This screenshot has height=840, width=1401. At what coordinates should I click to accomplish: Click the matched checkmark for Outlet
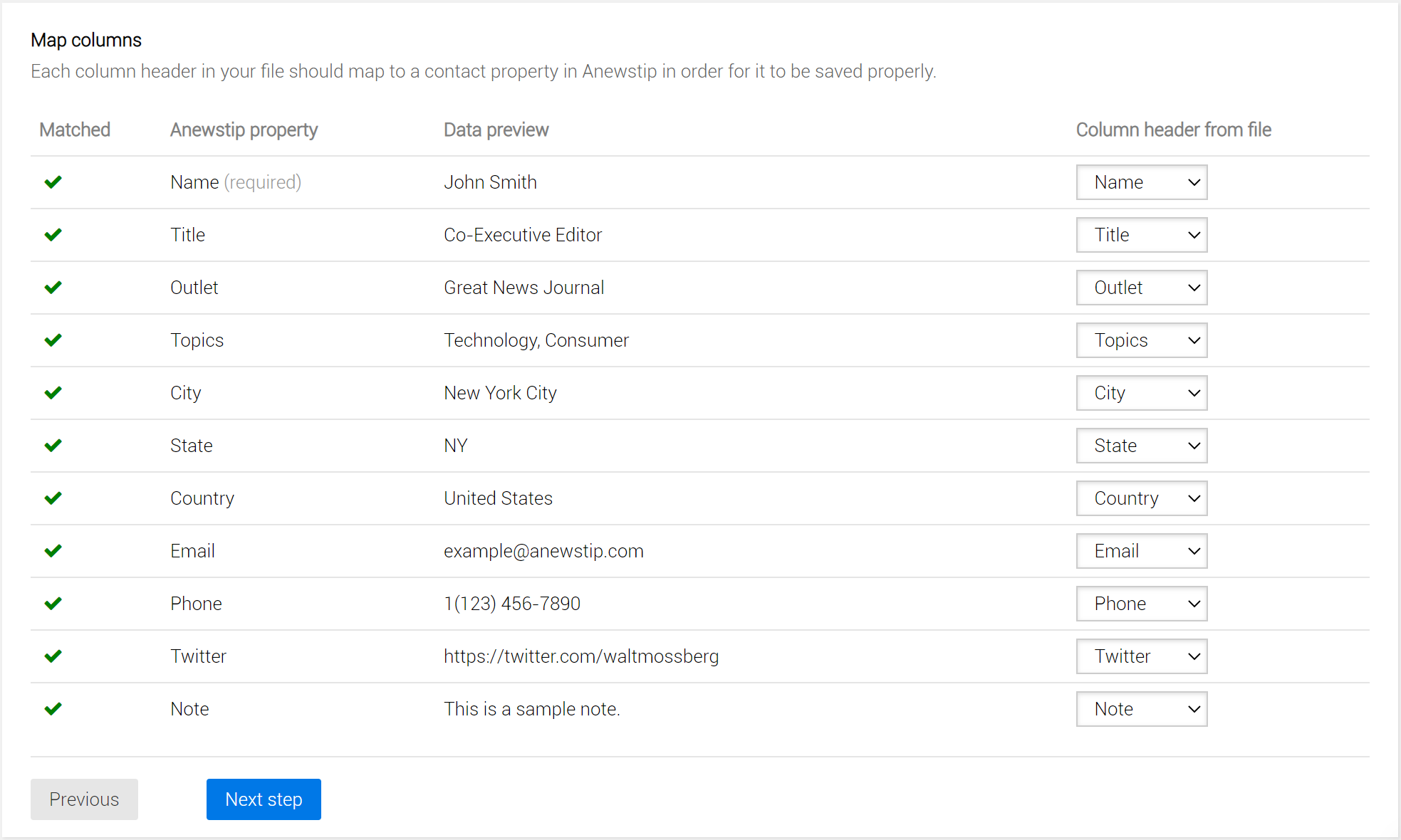coord(53,288)
